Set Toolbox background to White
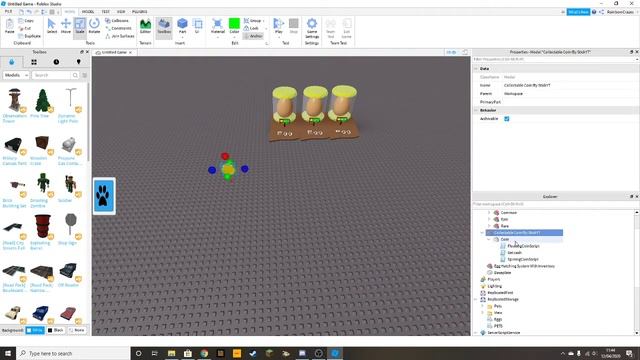The width and height of the screenshot is (640, 360). (x=35, y=330)
